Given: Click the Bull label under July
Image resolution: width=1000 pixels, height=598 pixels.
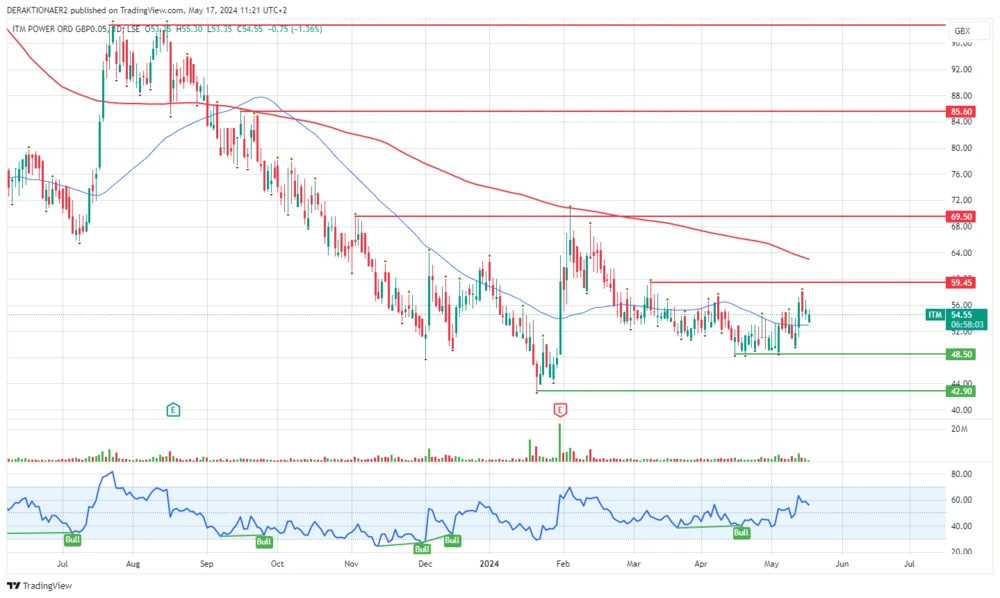Looking at the screenshot, I should (71, 538).
